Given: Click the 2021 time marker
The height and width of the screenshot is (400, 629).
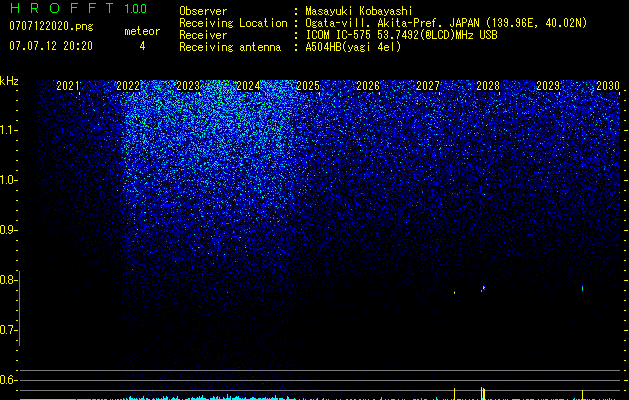Looking at the screenshot, I should [68, 86].
